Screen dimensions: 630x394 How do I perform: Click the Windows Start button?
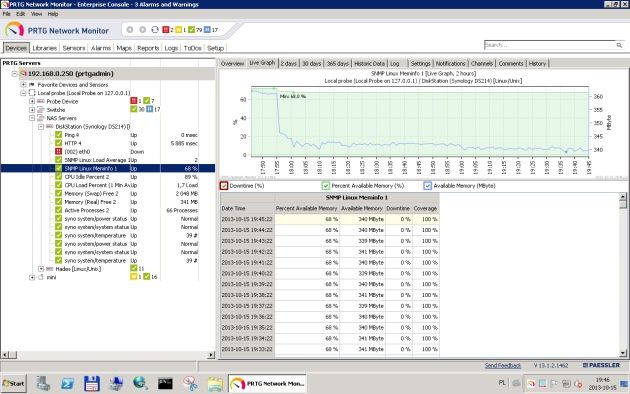[x=13, y=384]
